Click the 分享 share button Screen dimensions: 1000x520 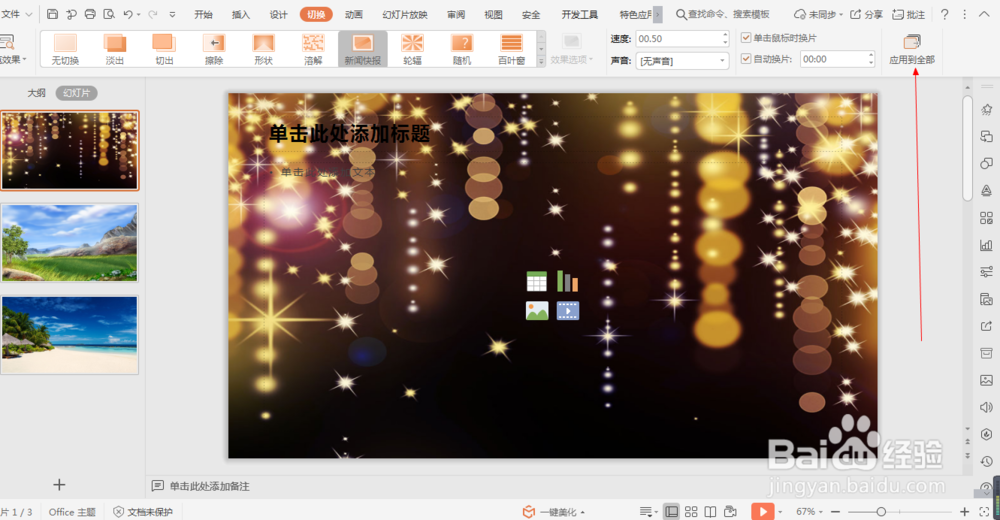pos(866,14)
